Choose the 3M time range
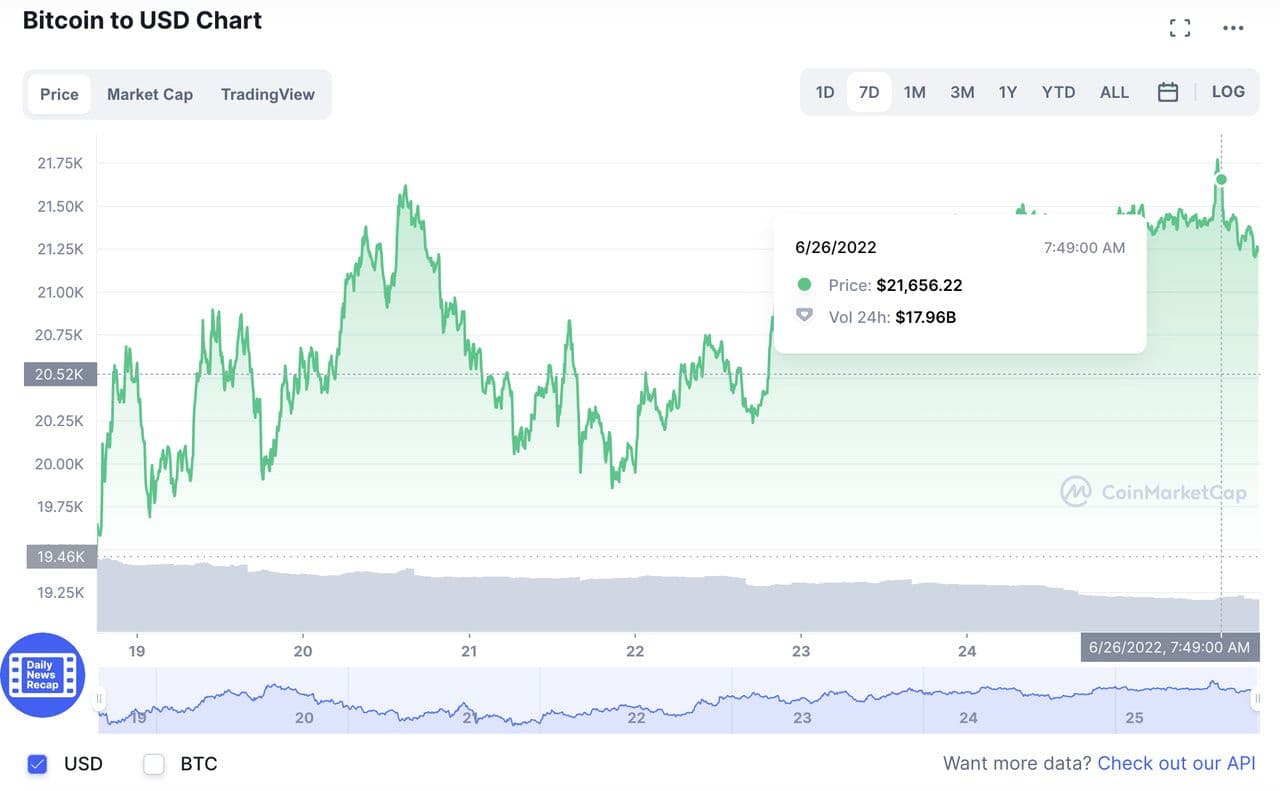This screenshot has width=1280, height=791. click(962, 92)
